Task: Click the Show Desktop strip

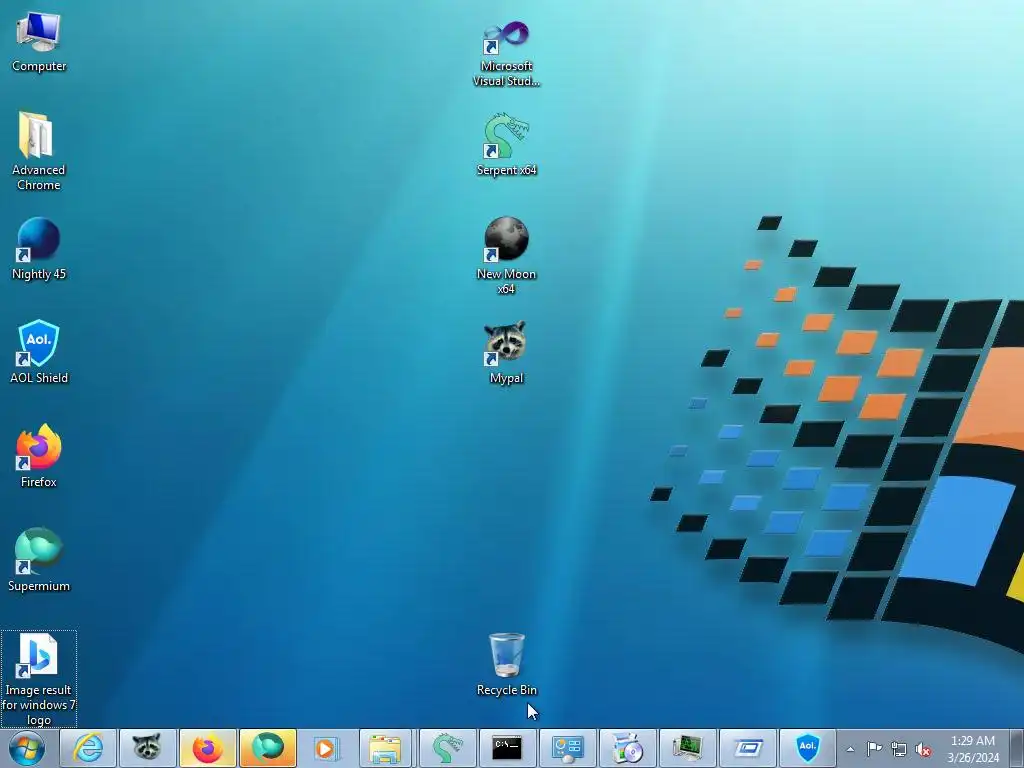Action: (1016, 748)
